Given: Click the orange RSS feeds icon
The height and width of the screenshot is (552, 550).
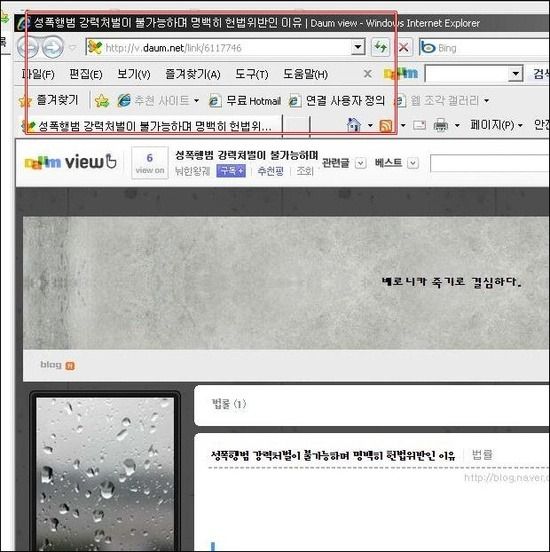Looking at the screenshot, I should (x=386, y=125).
